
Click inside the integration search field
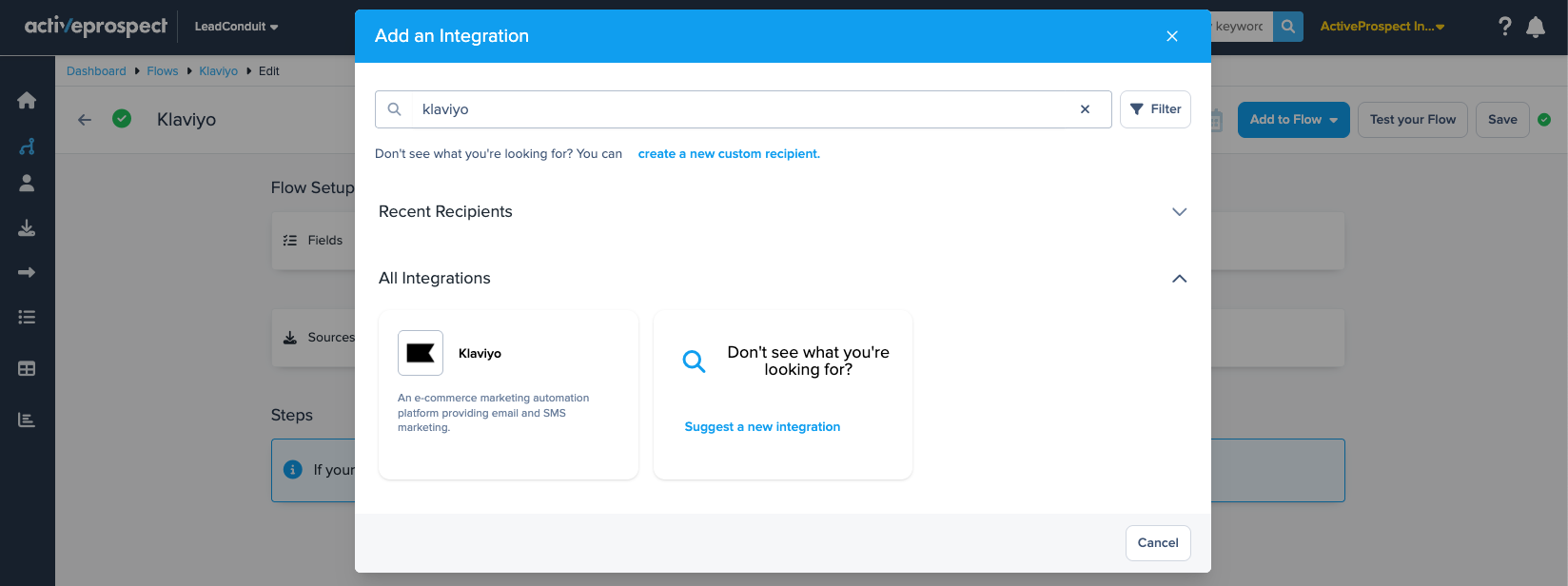pos(742,109)
